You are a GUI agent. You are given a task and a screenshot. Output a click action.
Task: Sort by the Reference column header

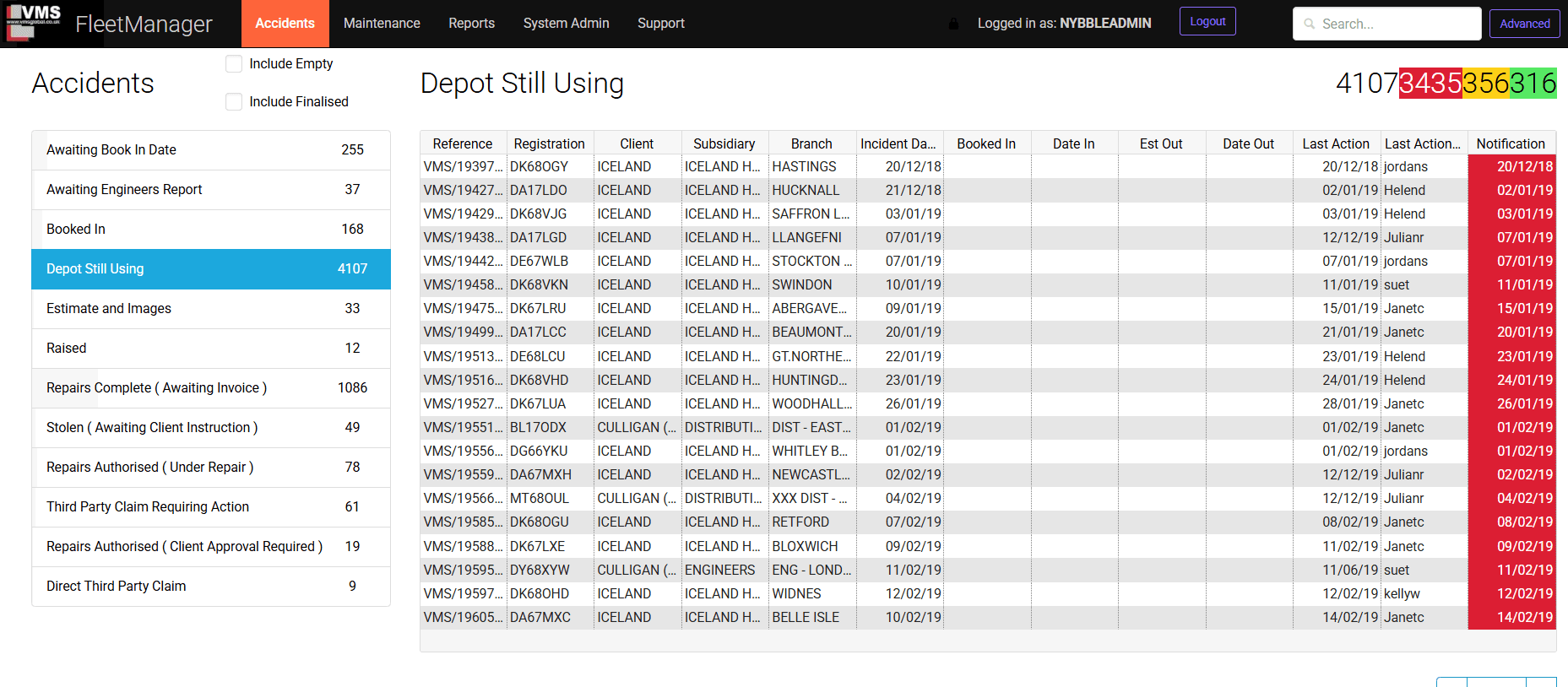[463, 143]
